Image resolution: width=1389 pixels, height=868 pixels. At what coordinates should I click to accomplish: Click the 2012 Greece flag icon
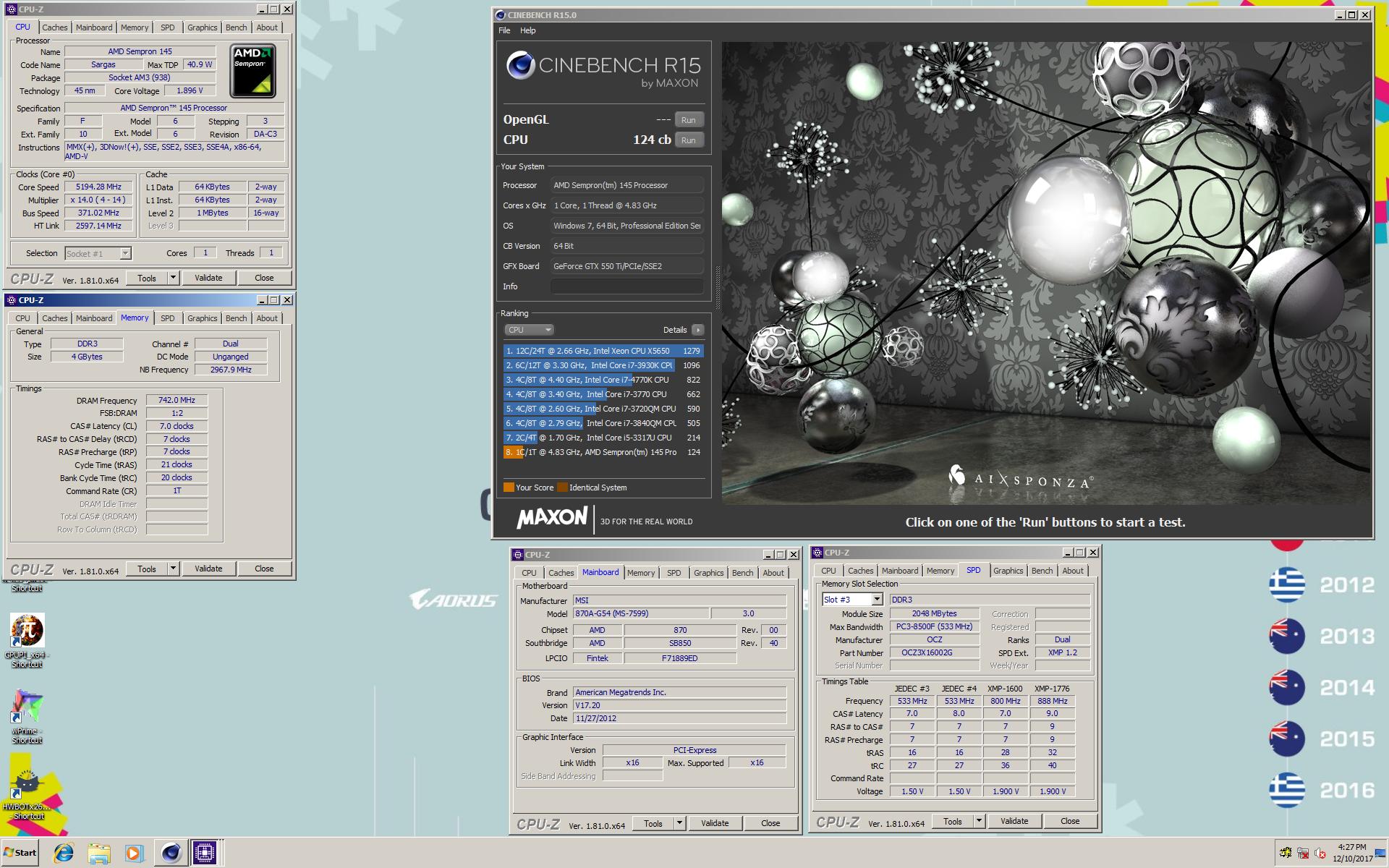(x=1287, y=584)
